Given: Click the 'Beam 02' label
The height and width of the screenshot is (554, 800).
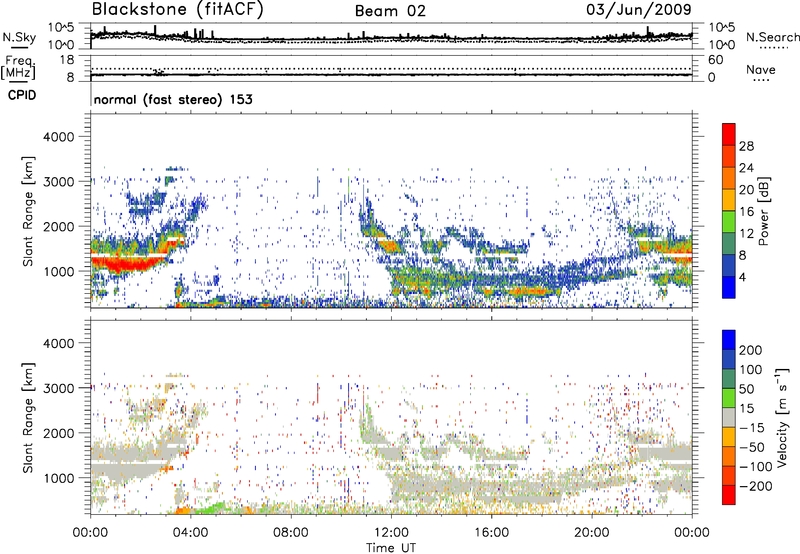Looking at the screenshot, I should click(390, 11).
